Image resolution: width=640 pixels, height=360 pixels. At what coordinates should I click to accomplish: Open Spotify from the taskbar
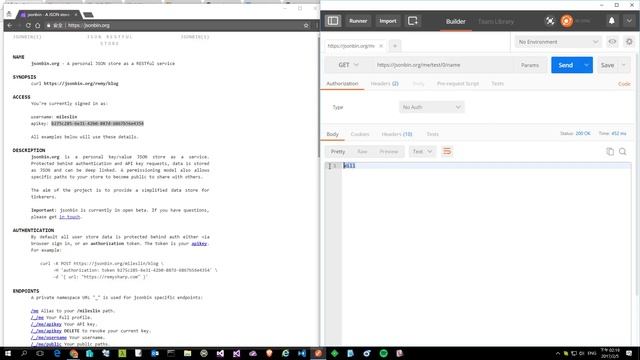coord(383,353)
